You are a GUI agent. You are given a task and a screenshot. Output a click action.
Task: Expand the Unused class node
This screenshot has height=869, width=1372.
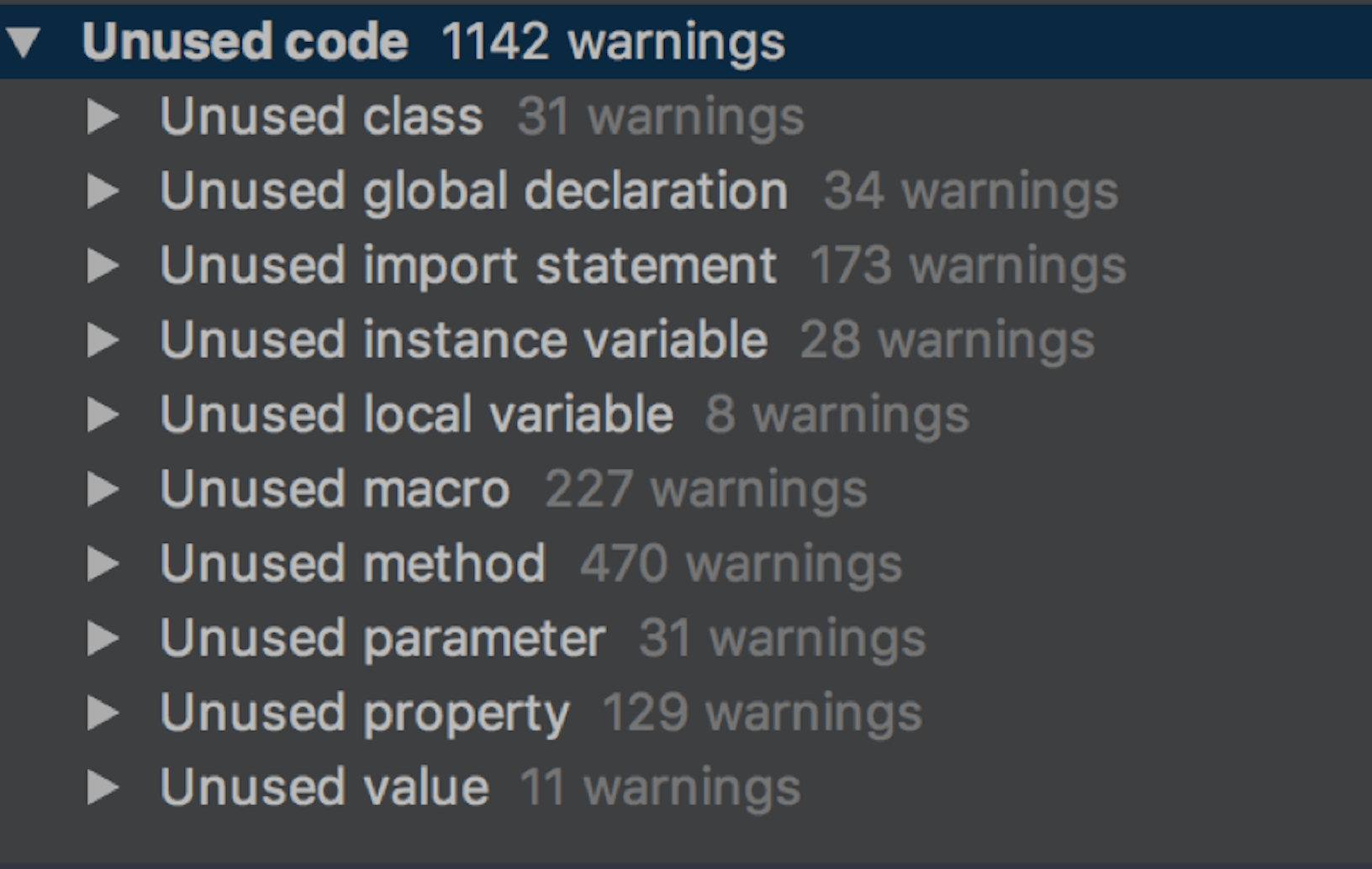click(x=103, y=117)
